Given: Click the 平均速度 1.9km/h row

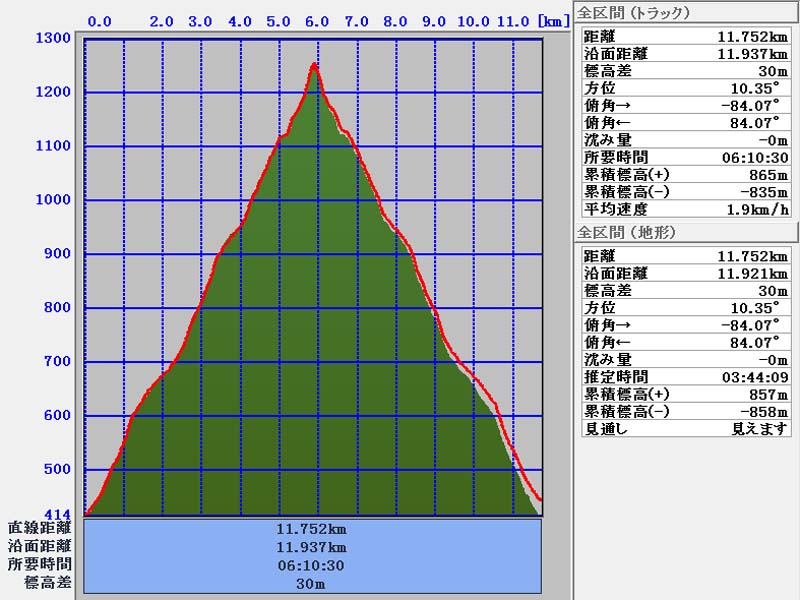Looking at the screenshot, I should pyautogui.click(x=686, y=210).
